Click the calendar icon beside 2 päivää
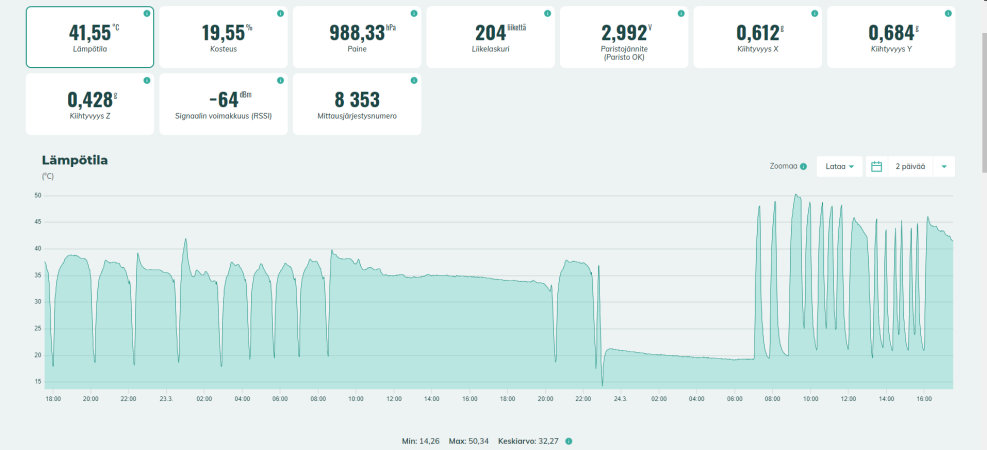 (x=876, y=167)
